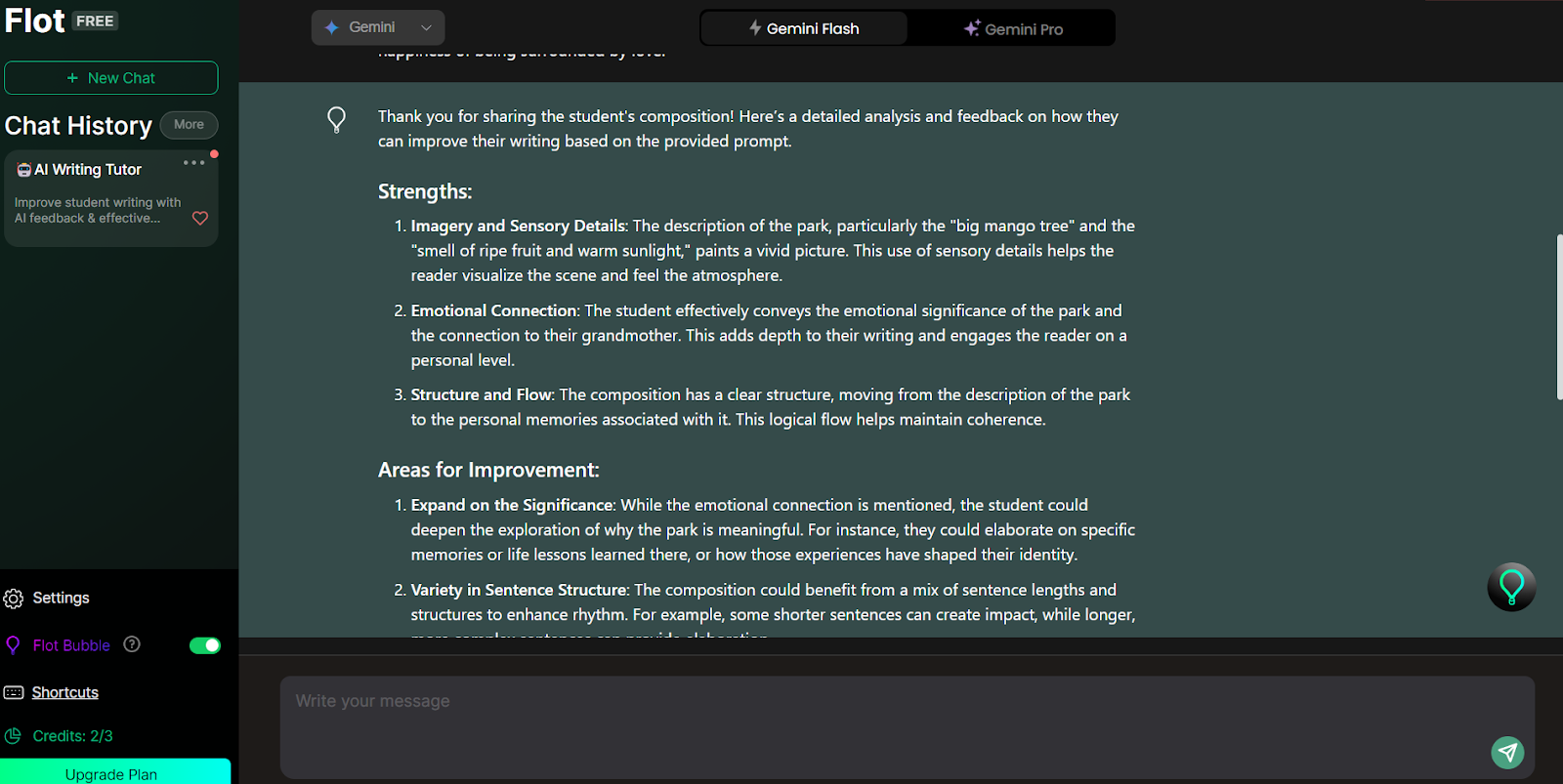Click the heart favorite icon on AI Writing Tutor
This screenshot has width=1563, height=784.
[200, 218]
